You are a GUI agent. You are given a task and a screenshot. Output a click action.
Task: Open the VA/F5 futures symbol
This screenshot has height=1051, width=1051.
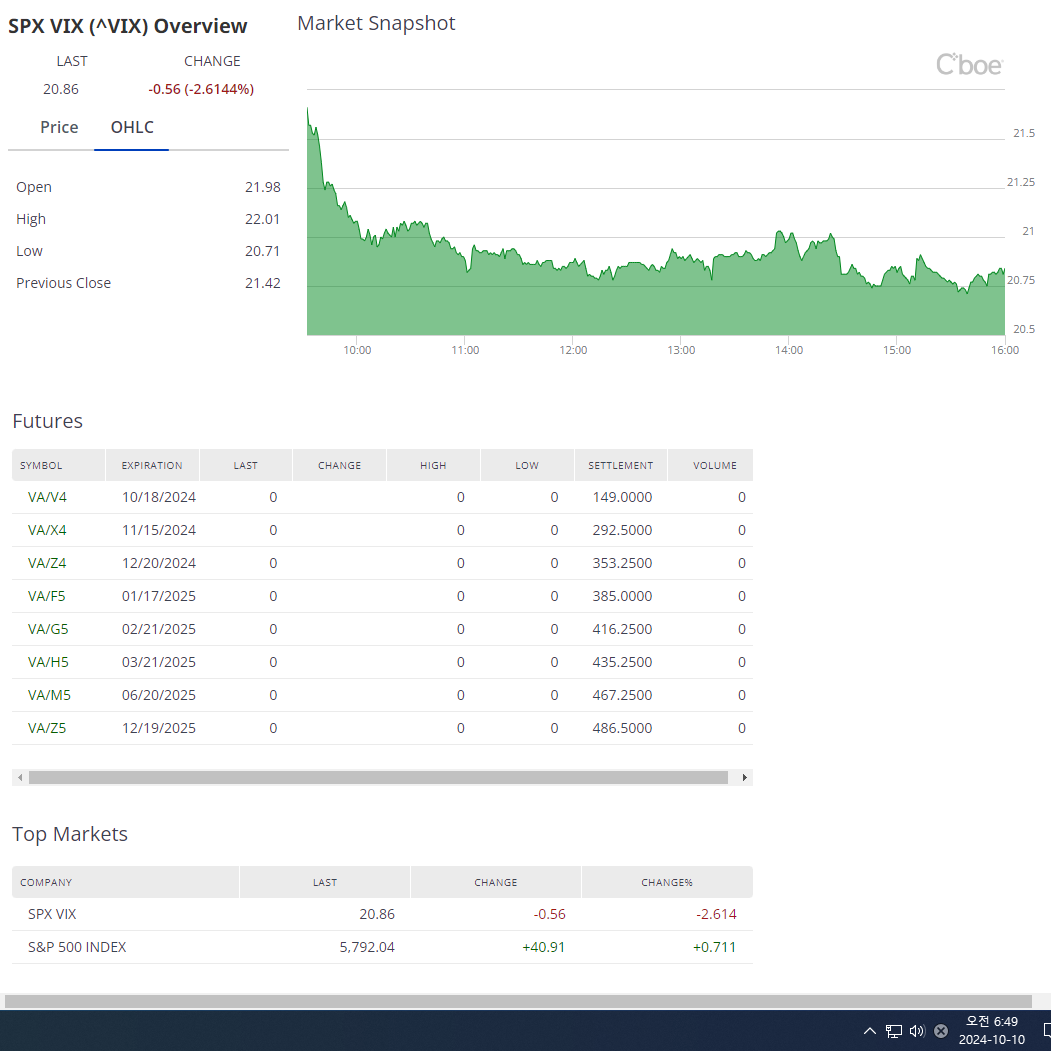coord(46,596)
